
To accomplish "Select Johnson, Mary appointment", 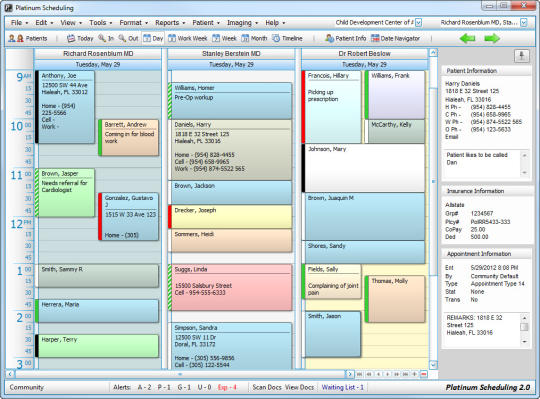I will tap(363, 168).
